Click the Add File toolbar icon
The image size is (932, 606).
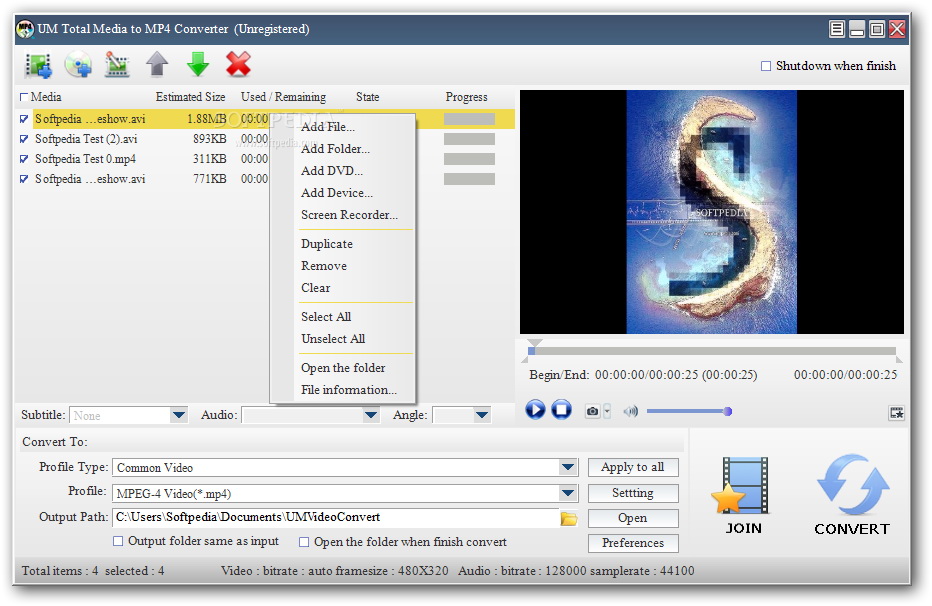point(39,66)
